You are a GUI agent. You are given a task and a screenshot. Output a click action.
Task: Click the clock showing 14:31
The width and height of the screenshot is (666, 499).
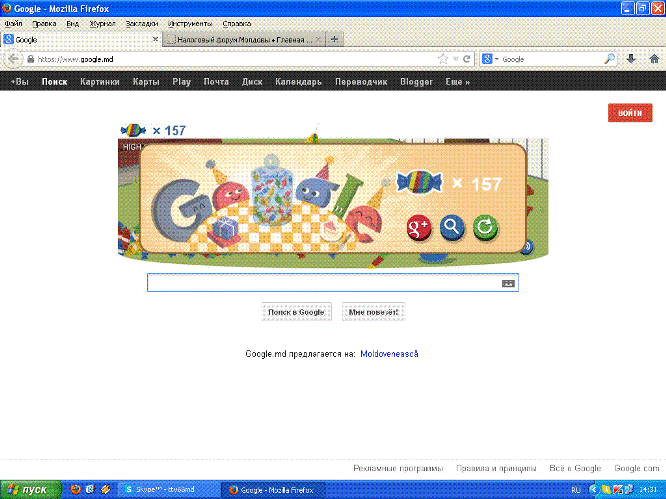[649, 490]
